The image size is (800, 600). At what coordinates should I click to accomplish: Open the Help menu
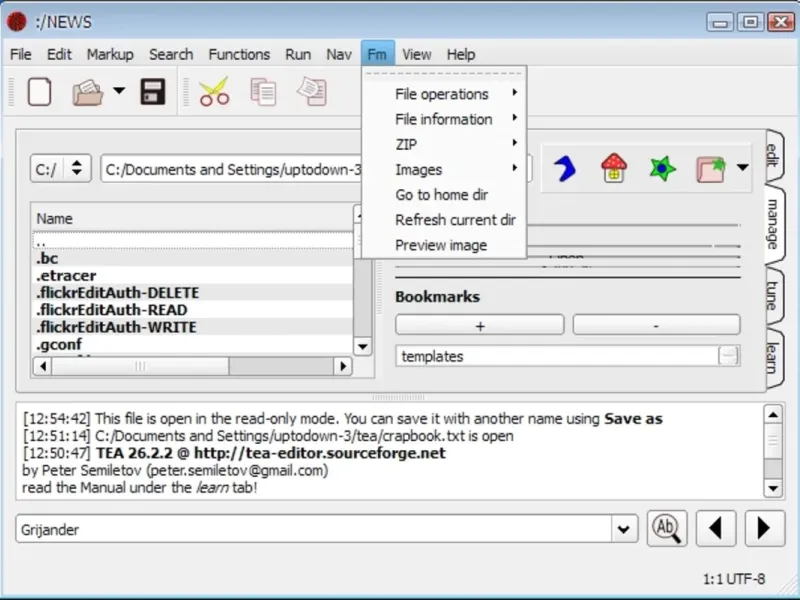click(461, 54)
